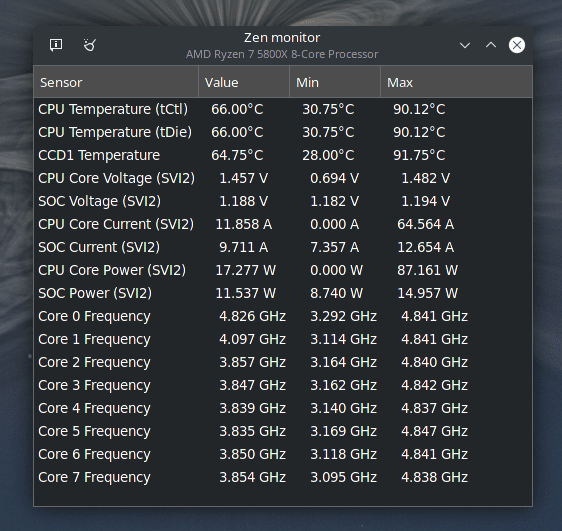Select SOC Current (SVI2) row label
The width and height of the screenshot is (562, 531).
tap(99, 247)
